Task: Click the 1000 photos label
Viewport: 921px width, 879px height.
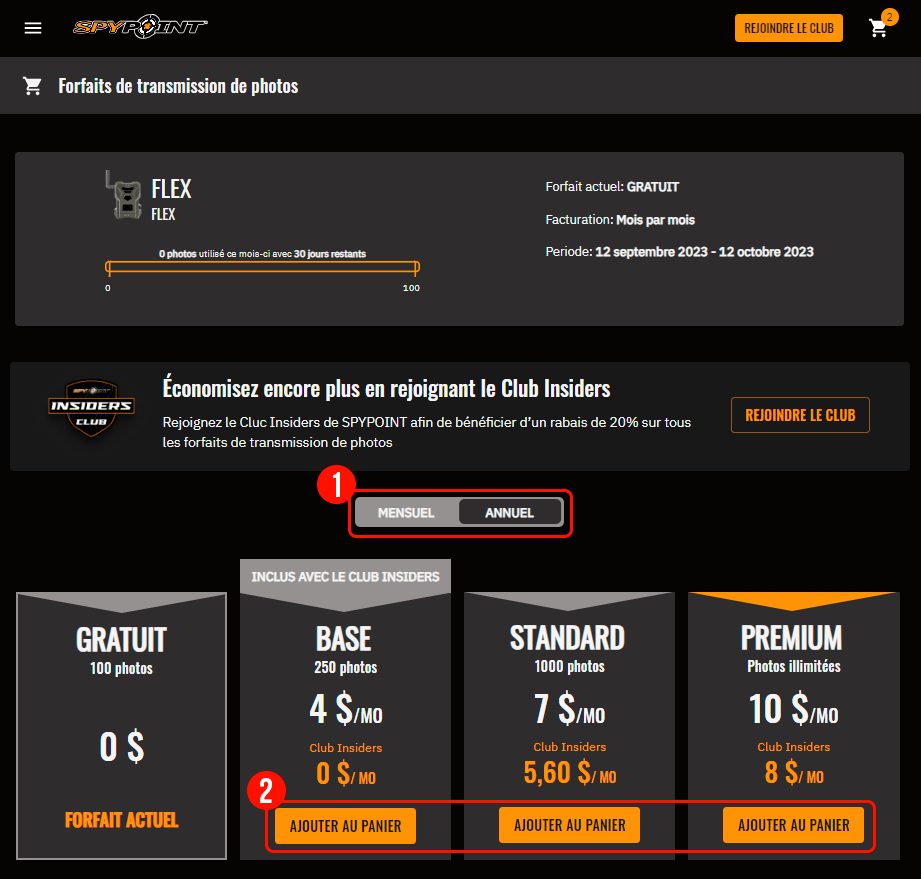Action: [569, 666]
